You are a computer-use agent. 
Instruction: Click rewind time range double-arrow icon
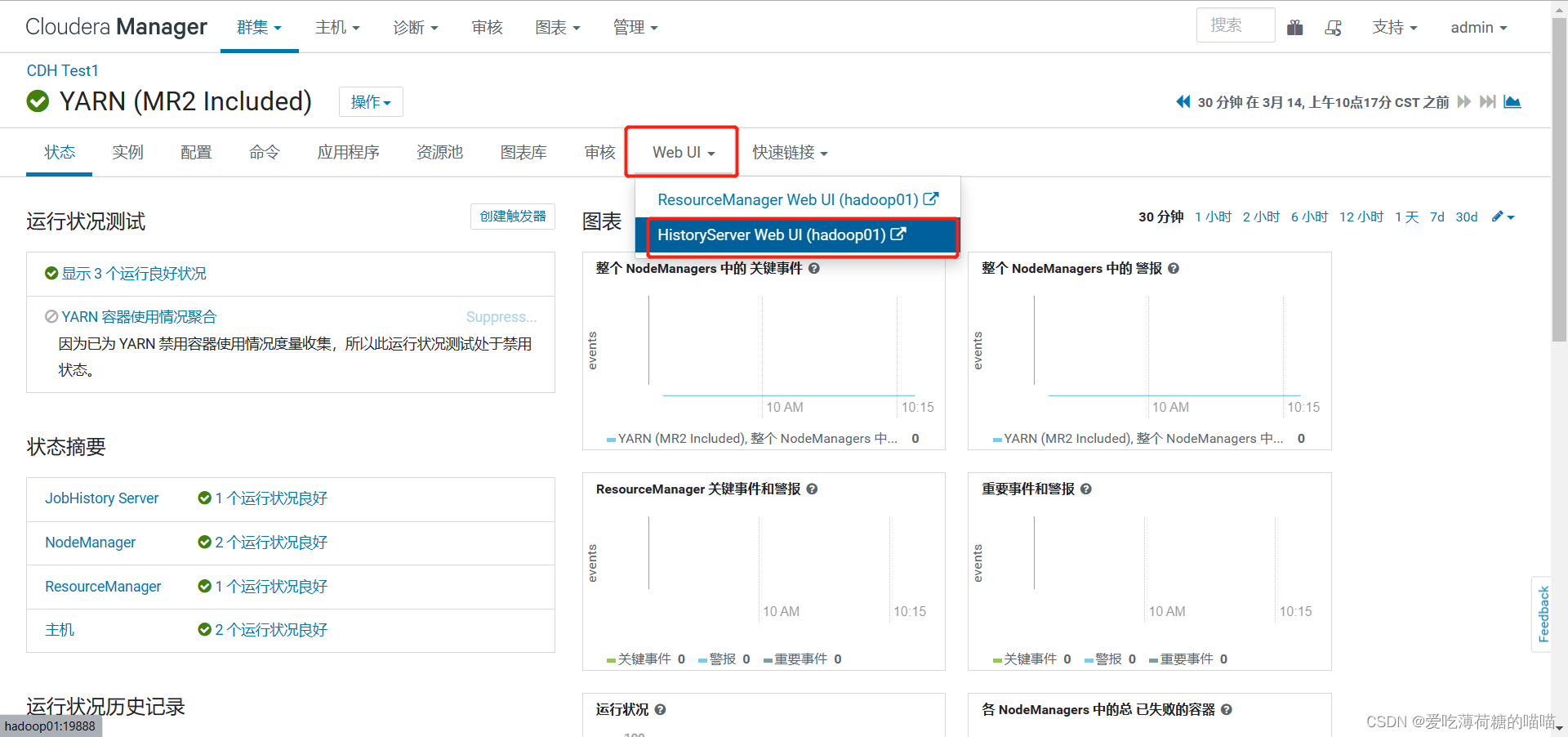coord(1183,102)
